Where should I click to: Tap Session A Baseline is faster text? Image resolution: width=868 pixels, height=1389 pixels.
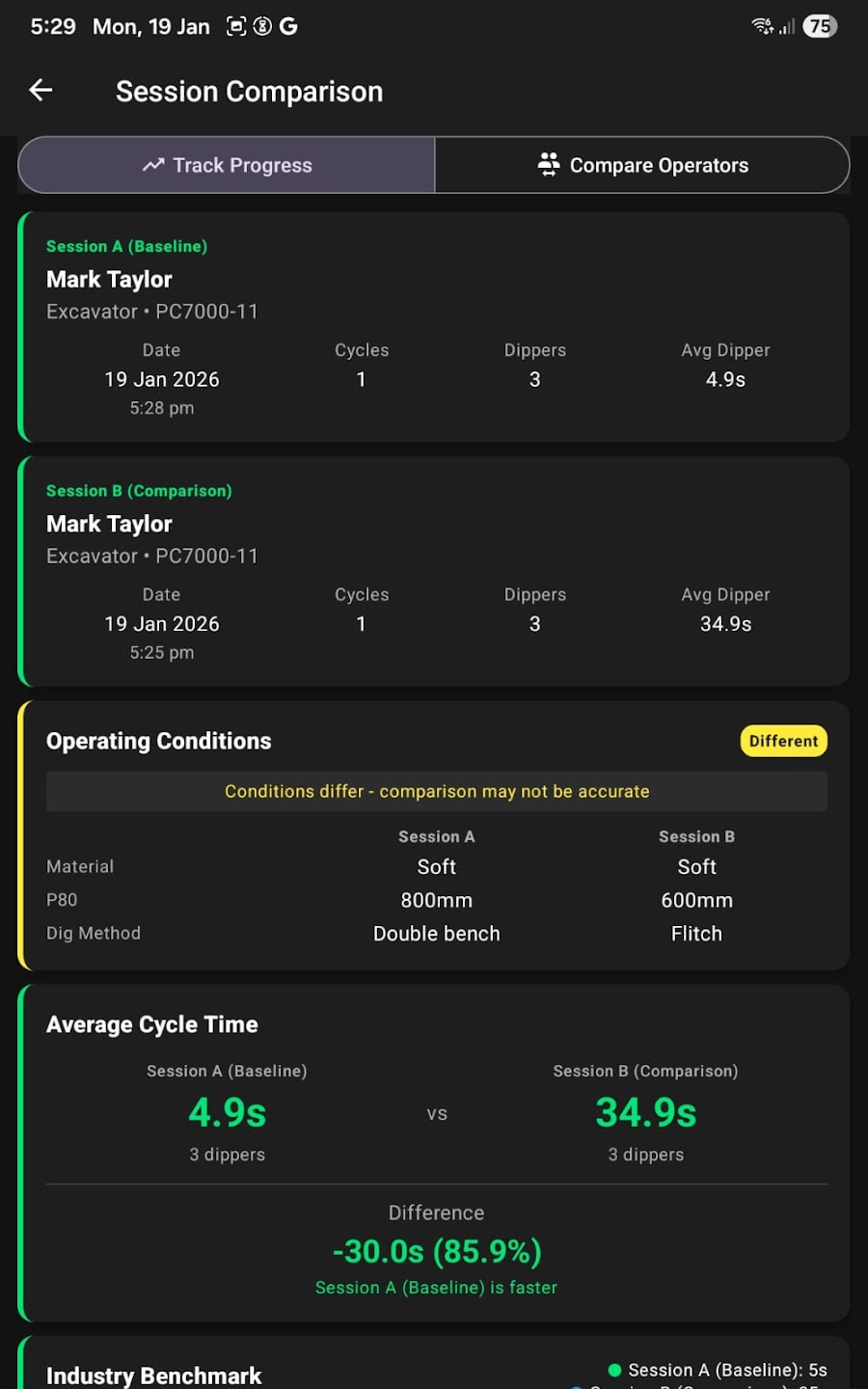click(436, 1287)
